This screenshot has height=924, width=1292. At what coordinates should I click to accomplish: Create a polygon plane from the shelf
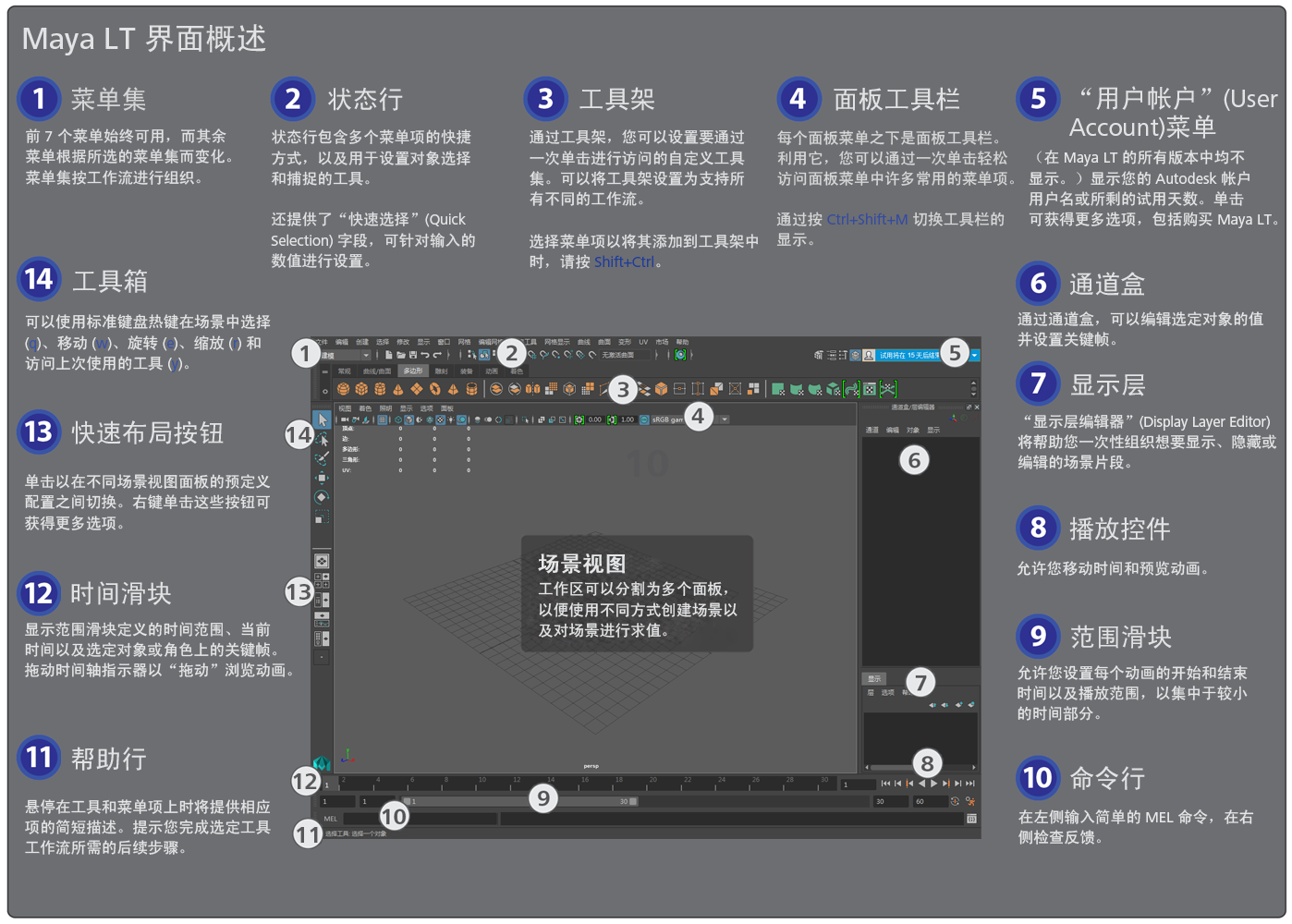(x=417, y=389)
